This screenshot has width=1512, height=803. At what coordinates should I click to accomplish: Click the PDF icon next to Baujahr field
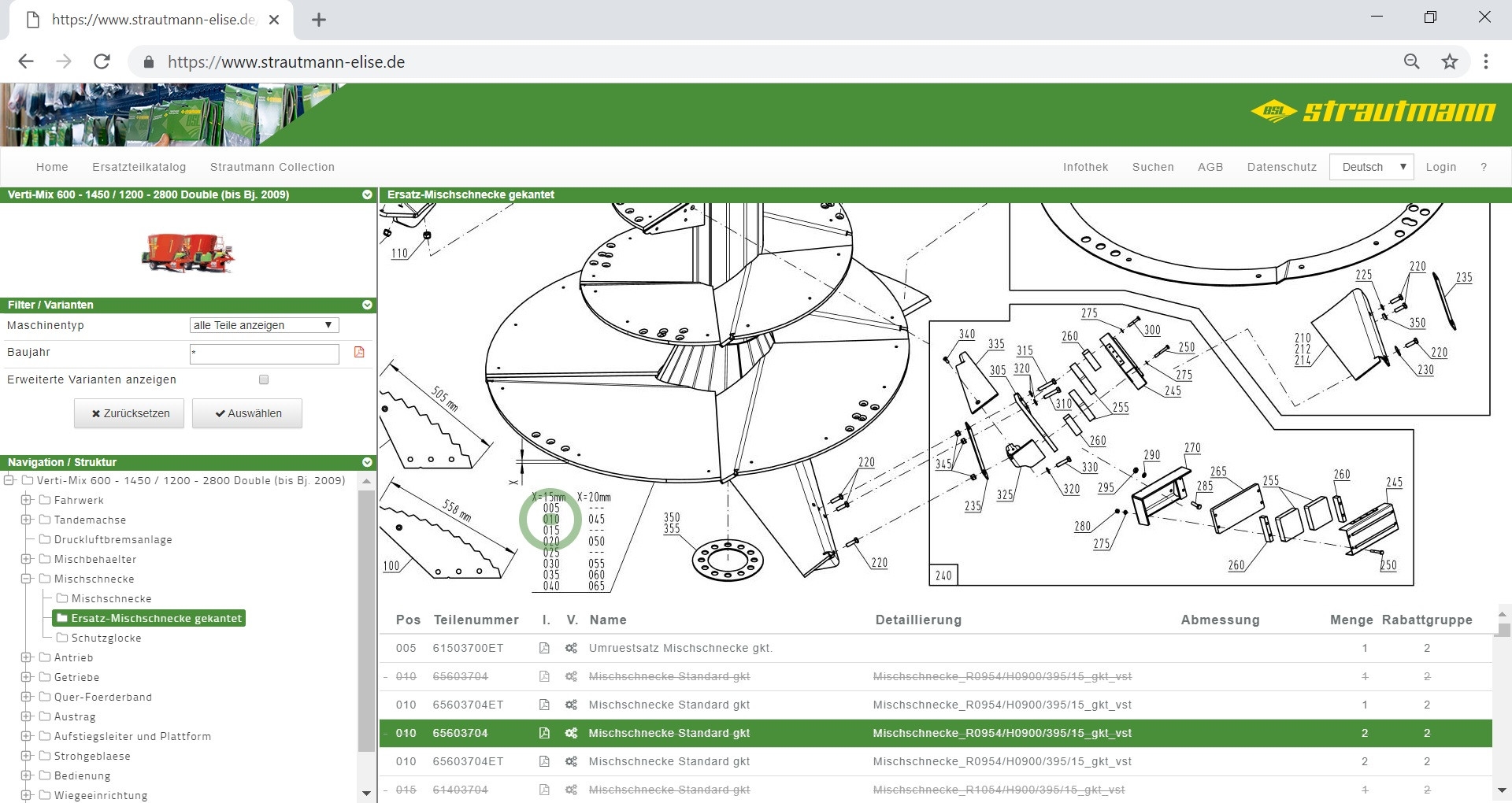click(359, 352)
